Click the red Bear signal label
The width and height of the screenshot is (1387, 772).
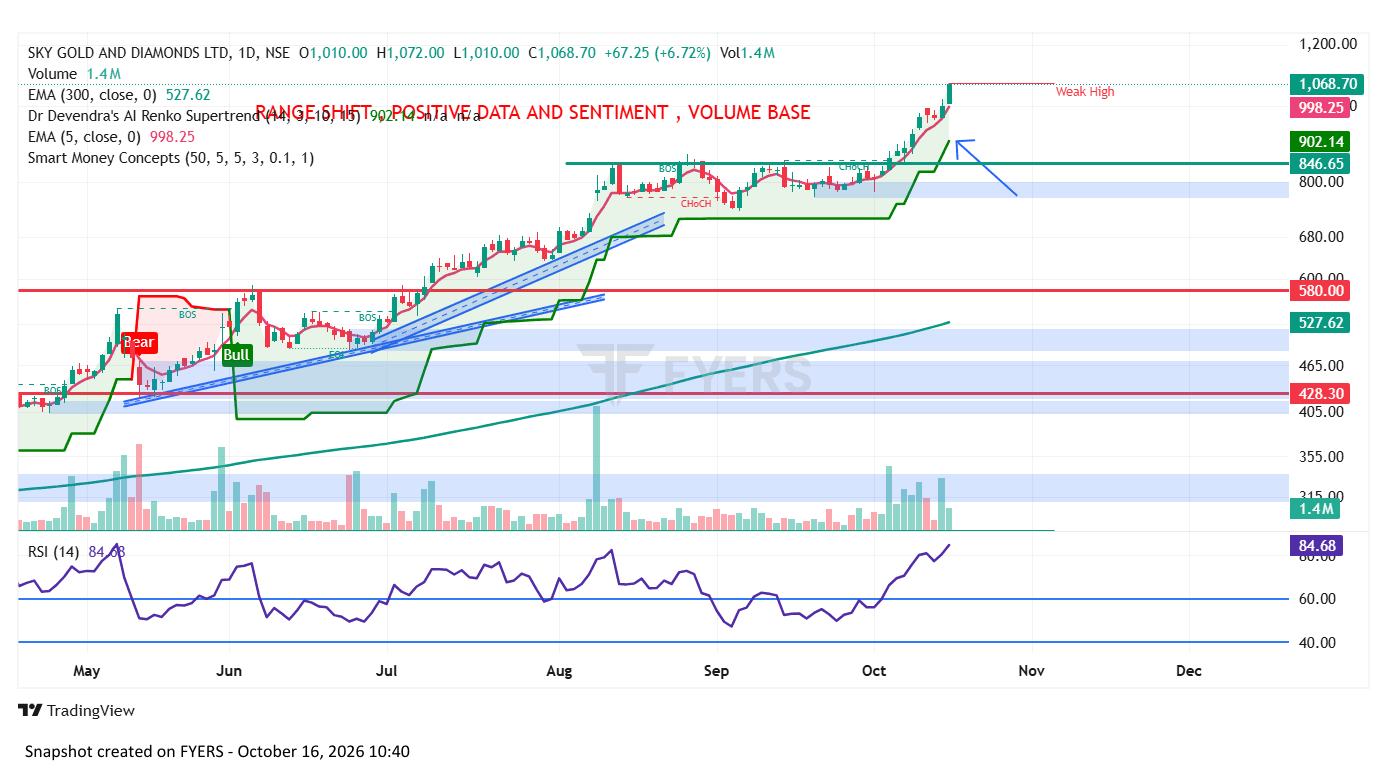[139, 343]
